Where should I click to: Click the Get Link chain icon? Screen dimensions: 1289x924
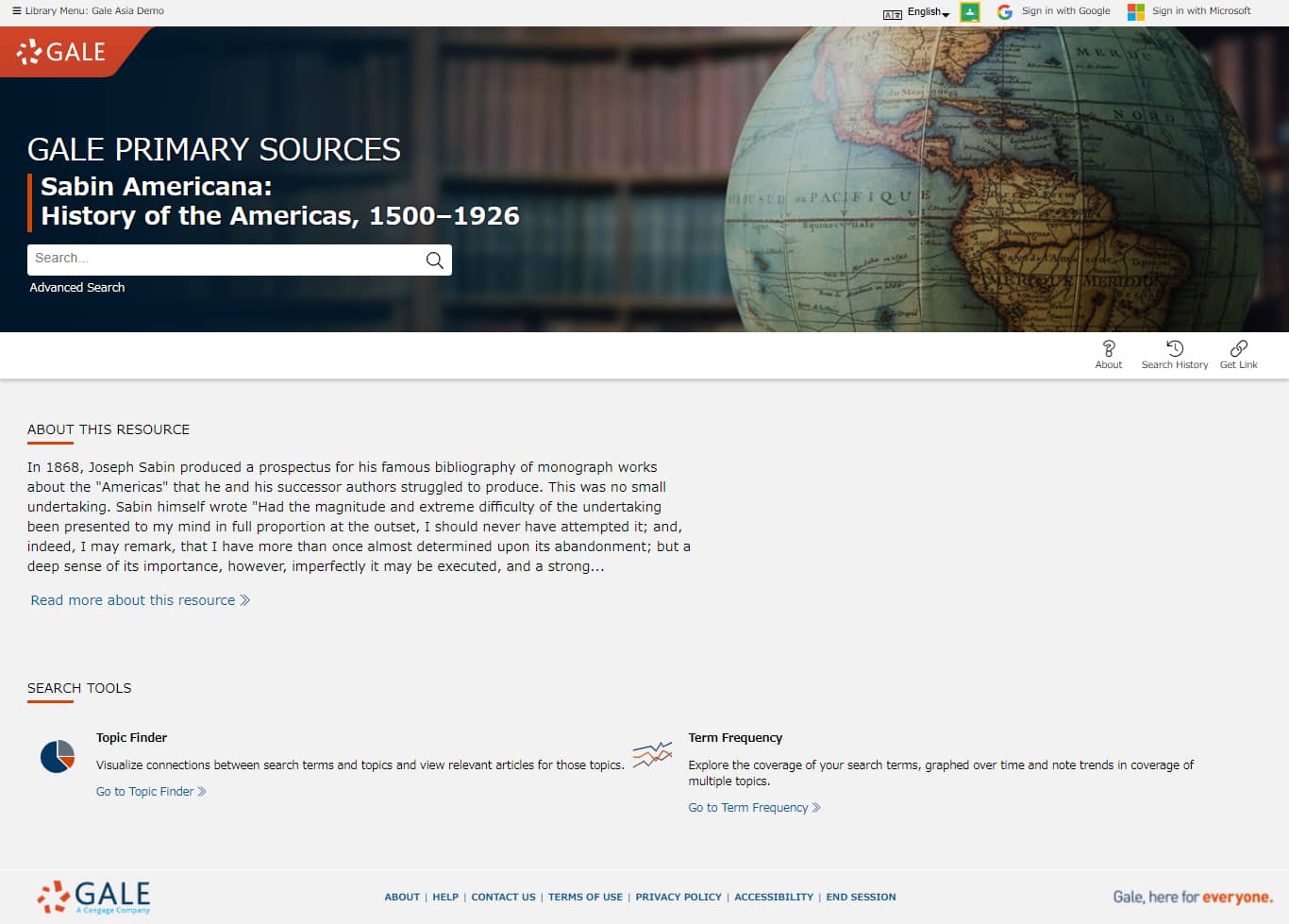pyautogui.click(x=1239, y=348)
